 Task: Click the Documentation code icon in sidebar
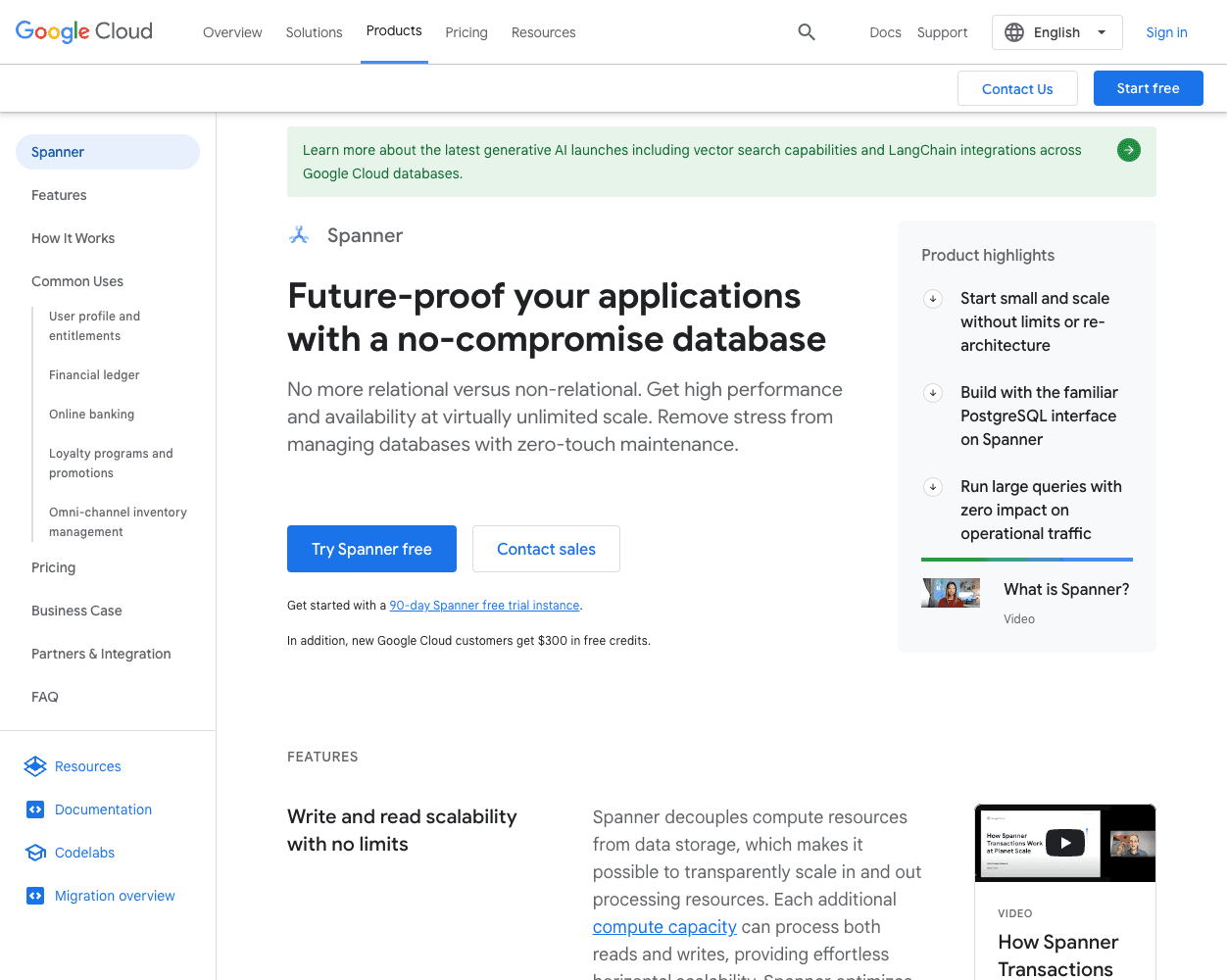point(35,809)
